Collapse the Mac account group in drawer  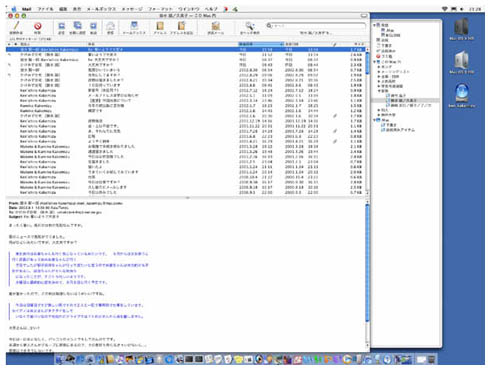tap(374, 120)
